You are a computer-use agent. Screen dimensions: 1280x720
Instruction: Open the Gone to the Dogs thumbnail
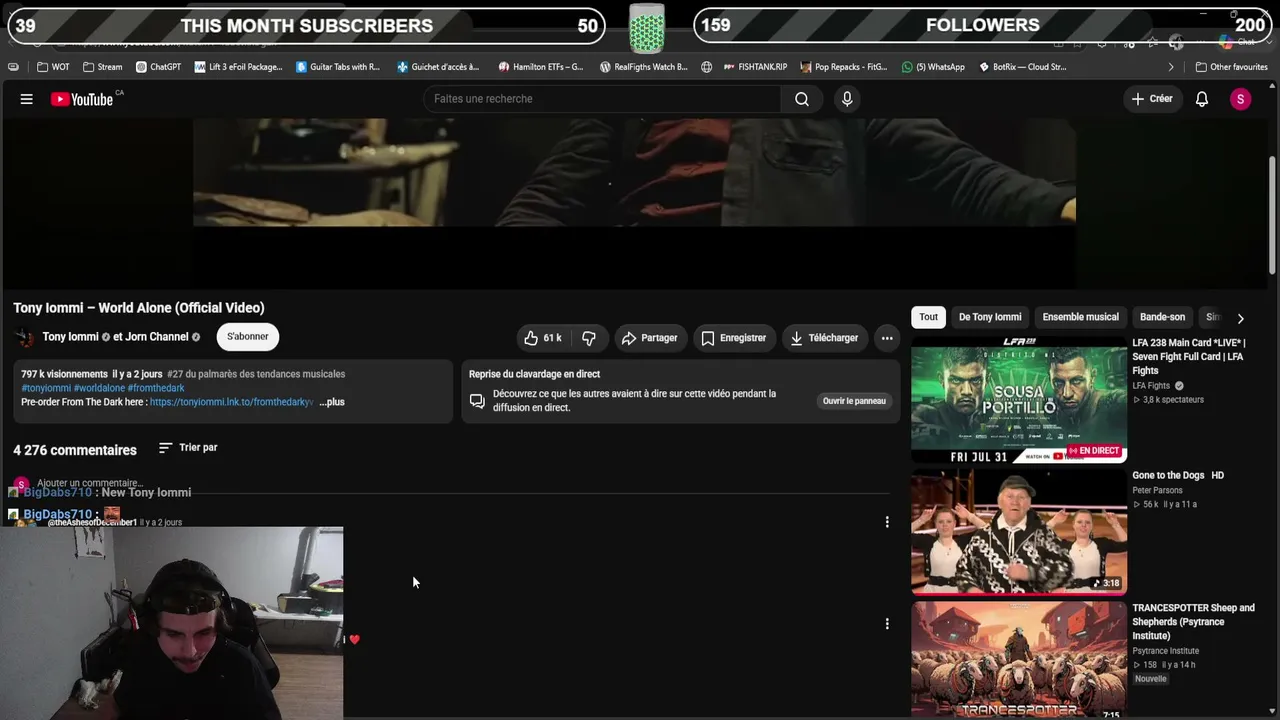point(1019,532)
